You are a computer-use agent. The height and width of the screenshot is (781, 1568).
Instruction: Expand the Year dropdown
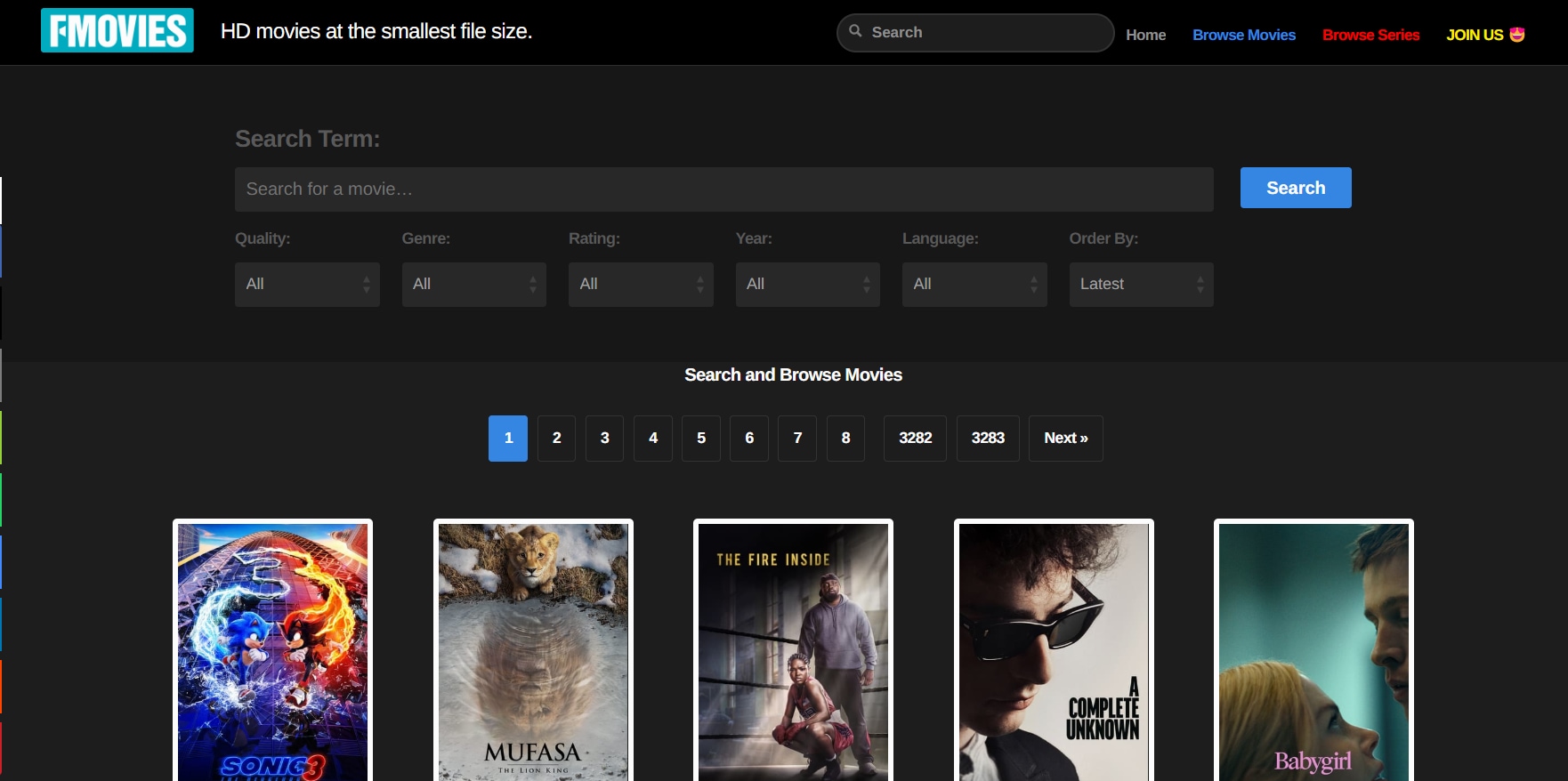(808, 285)
